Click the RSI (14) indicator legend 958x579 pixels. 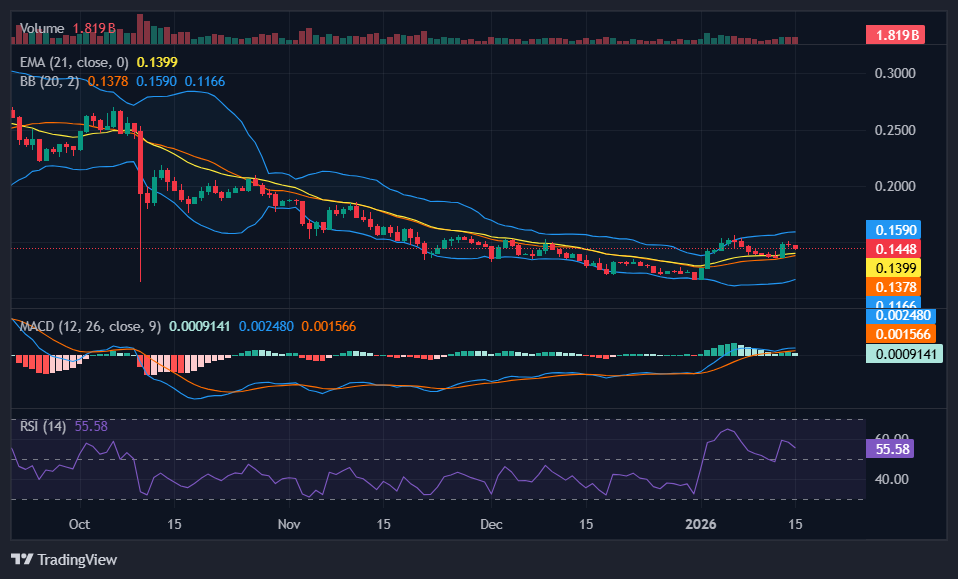(x=44, y=426)
